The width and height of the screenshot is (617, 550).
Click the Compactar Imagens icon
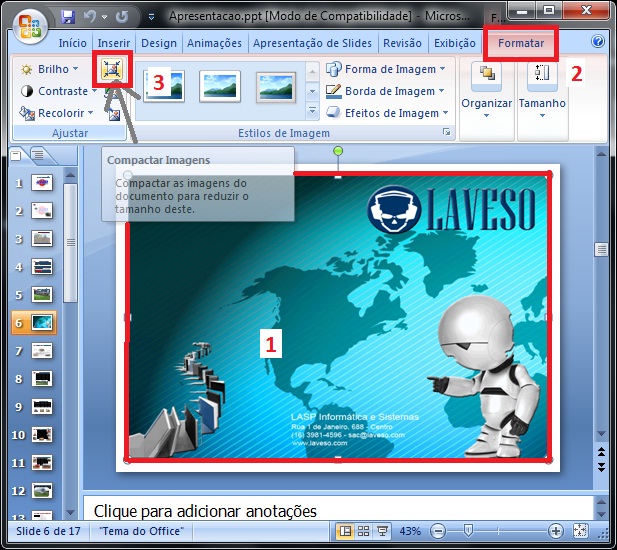(112, 69)
